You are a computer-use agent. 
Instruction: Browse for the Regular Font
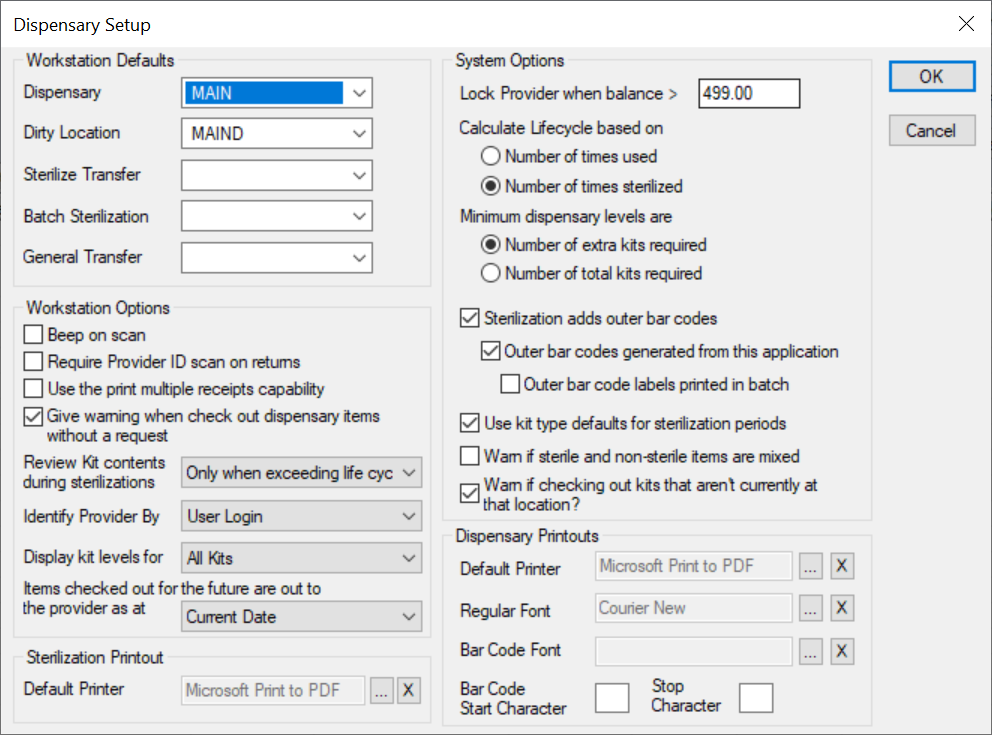point(811,608)
